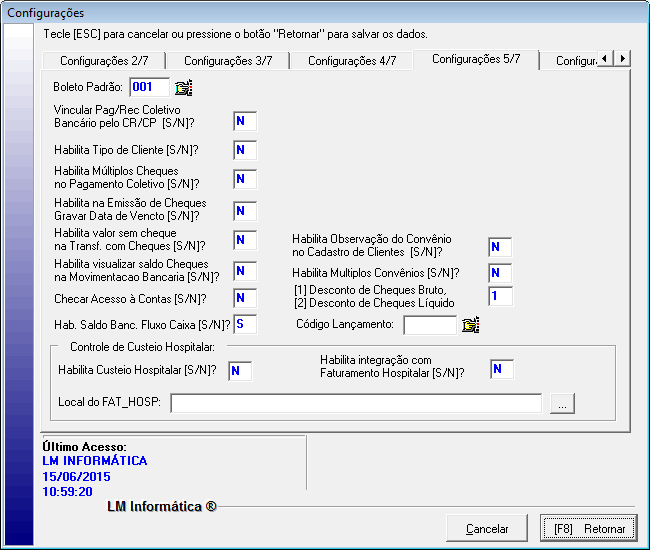Switch to the Configurações 2/7 tab
This screenshot has width=650, height=550.
104,61
